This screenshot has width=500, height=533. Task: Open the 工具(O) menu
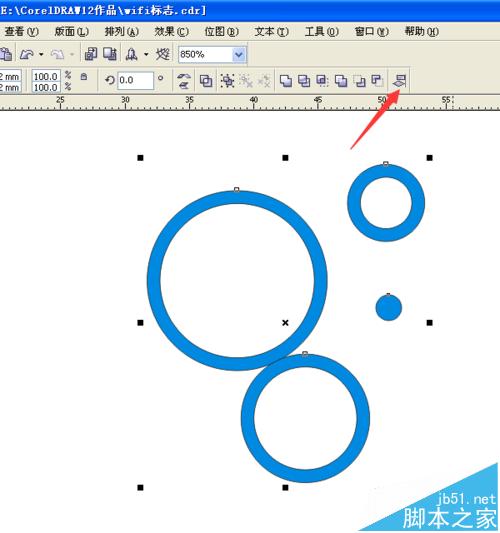[x=322, y=32]
